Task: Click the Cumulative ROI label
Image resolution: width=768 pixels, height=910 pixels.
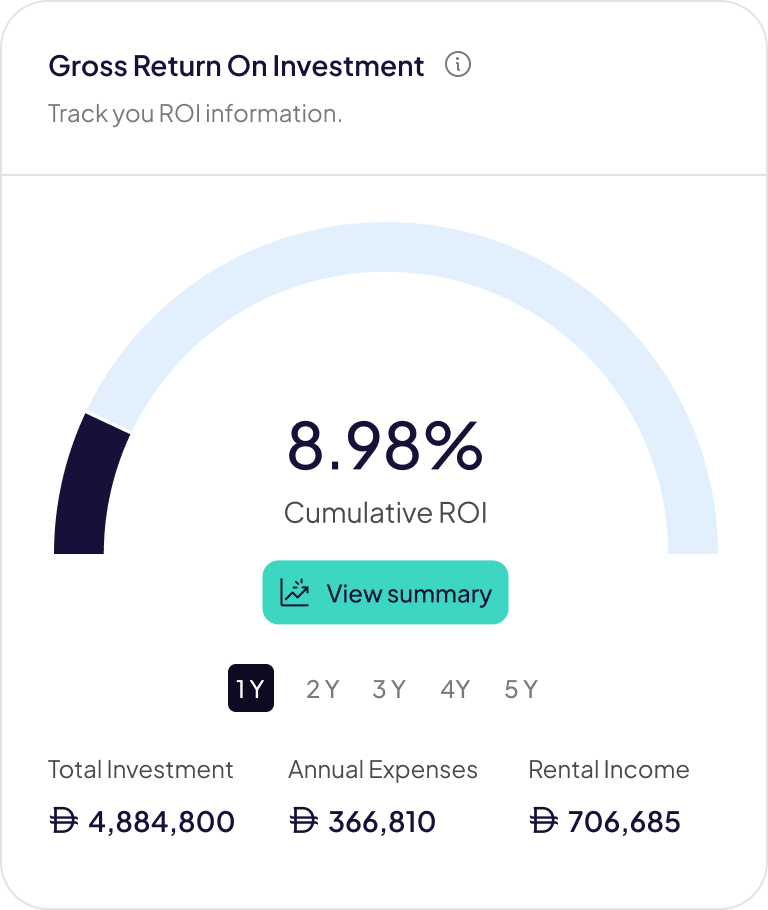Action: 385,513
